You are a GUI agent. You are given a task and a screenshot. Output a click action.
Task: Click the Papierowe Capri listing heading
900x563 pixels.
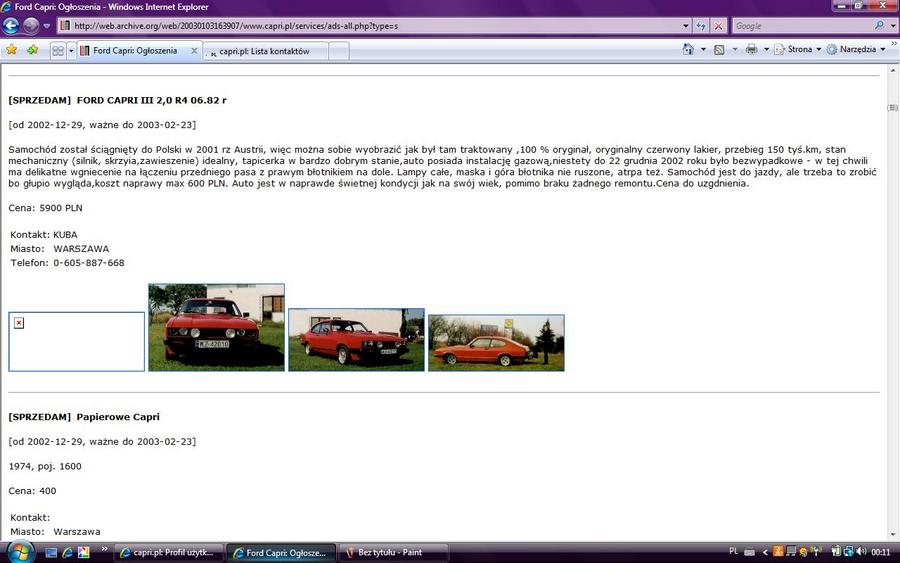118,417
